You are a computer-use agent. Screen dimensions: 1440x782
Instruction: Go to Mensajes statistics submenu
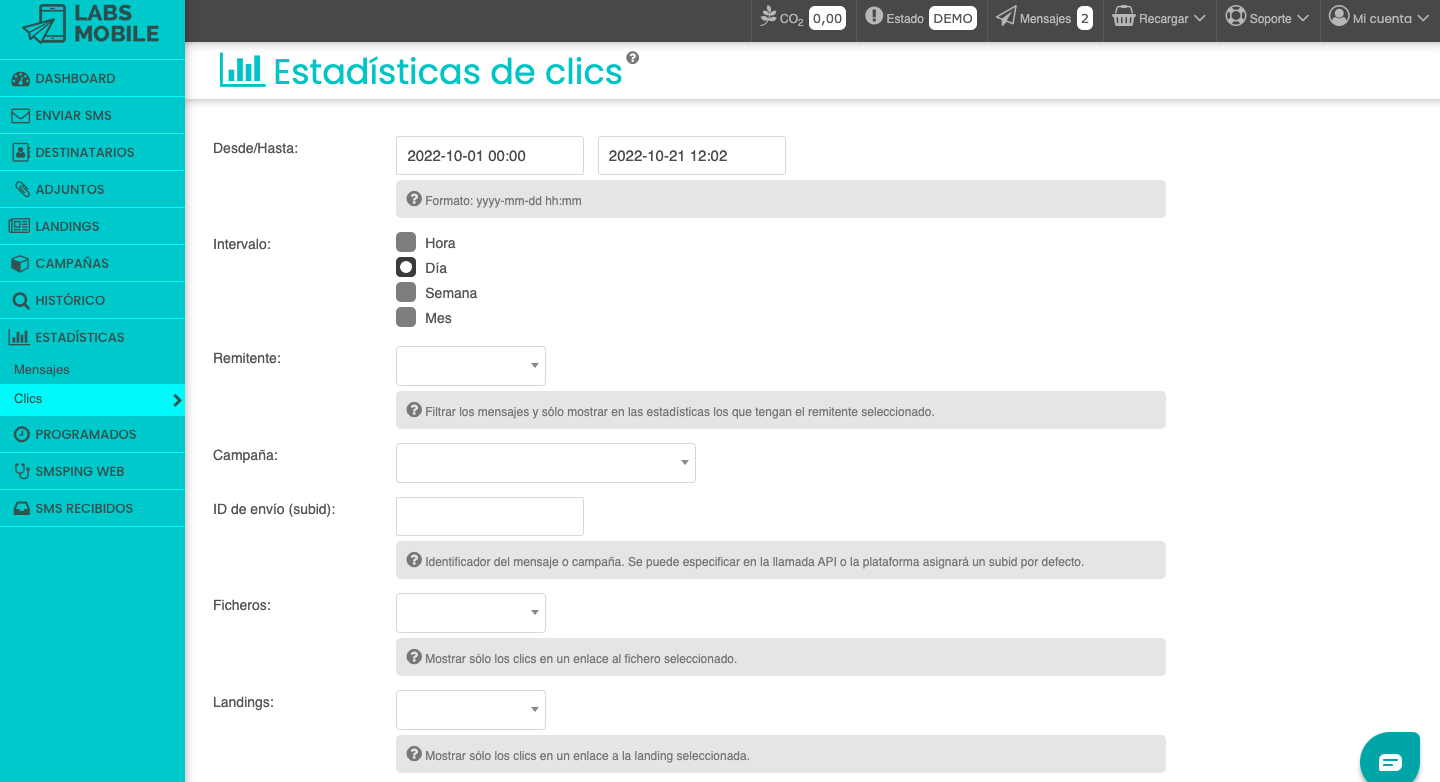coord(42,369)
